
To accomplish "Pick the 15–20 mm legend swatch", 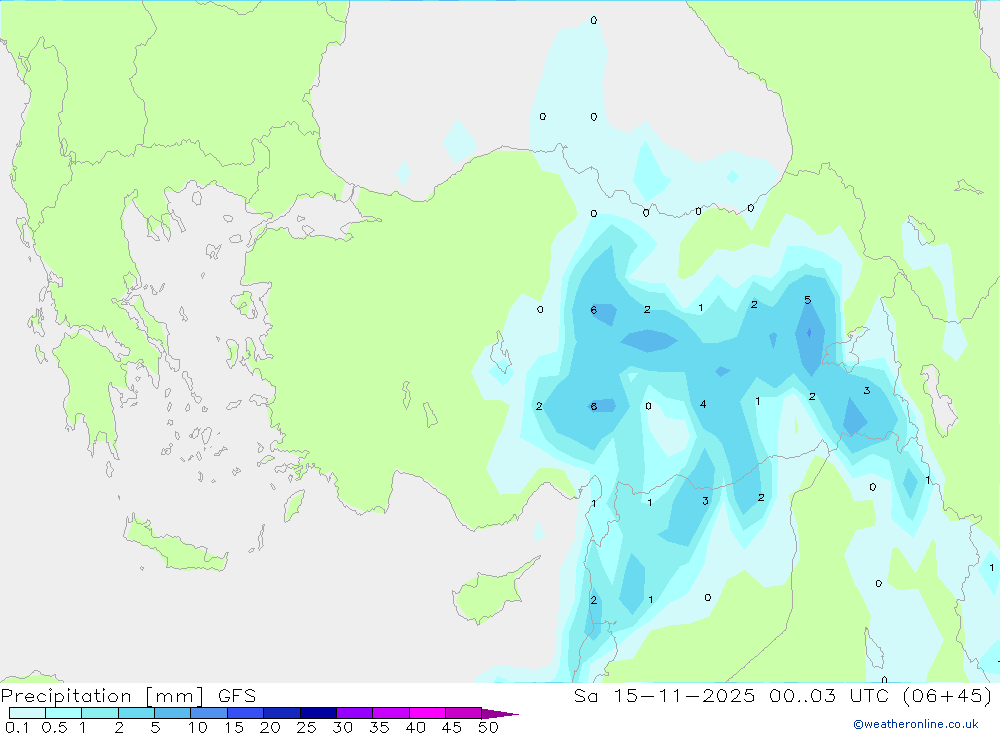I will pos(246,713).
